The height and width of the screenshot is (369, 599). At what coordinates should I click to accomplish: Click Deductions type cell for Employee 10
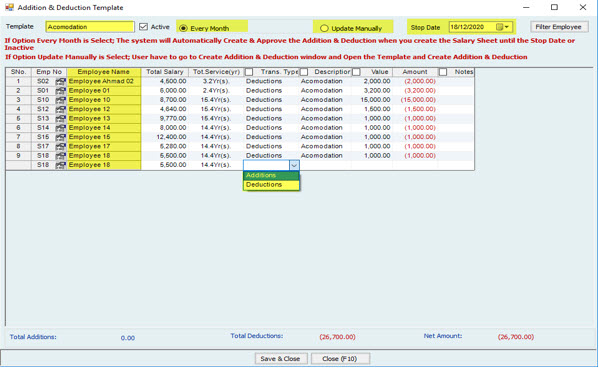click(271, 100)
